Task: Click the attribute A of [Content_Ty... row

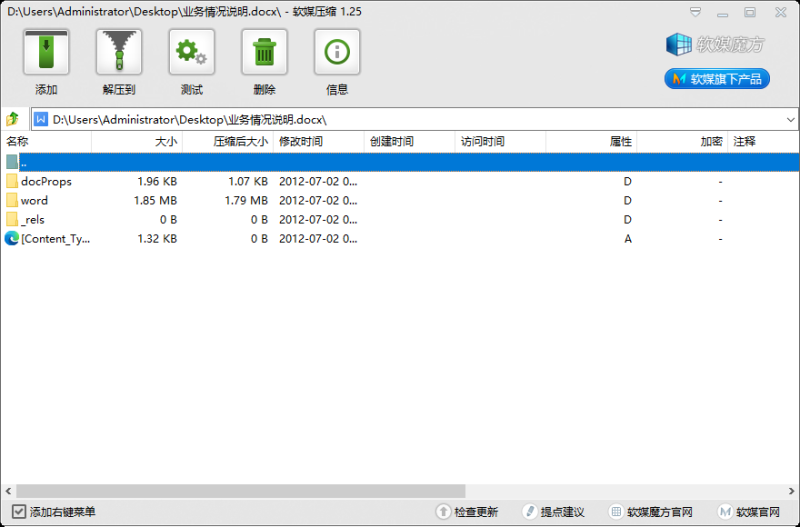Action: click(628, 239)
